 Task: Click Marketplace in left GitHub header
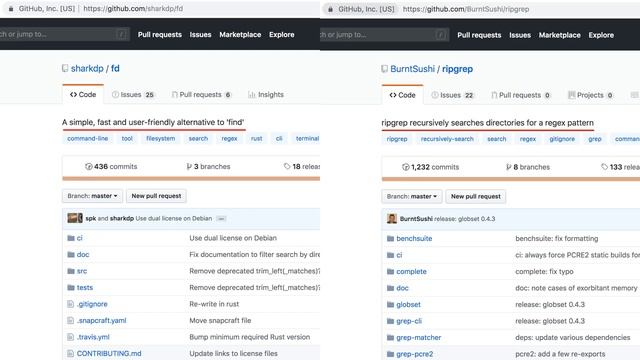(x=240, y=35)
